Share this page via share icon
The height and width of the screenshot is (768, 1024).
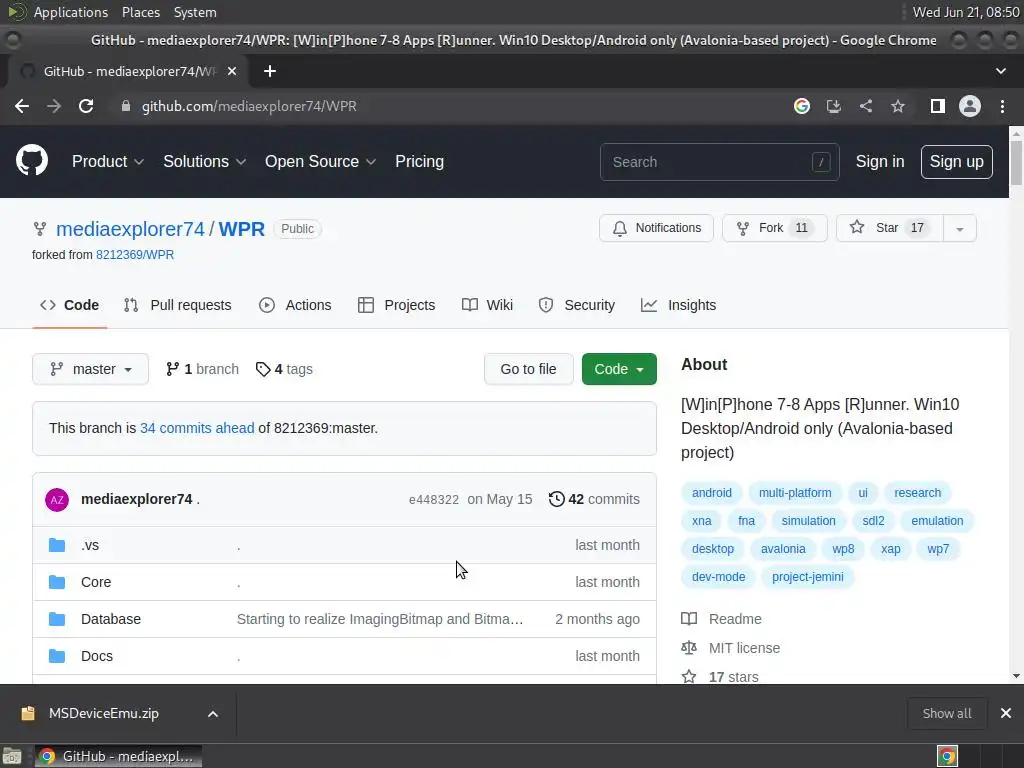(x=866, y=106)
